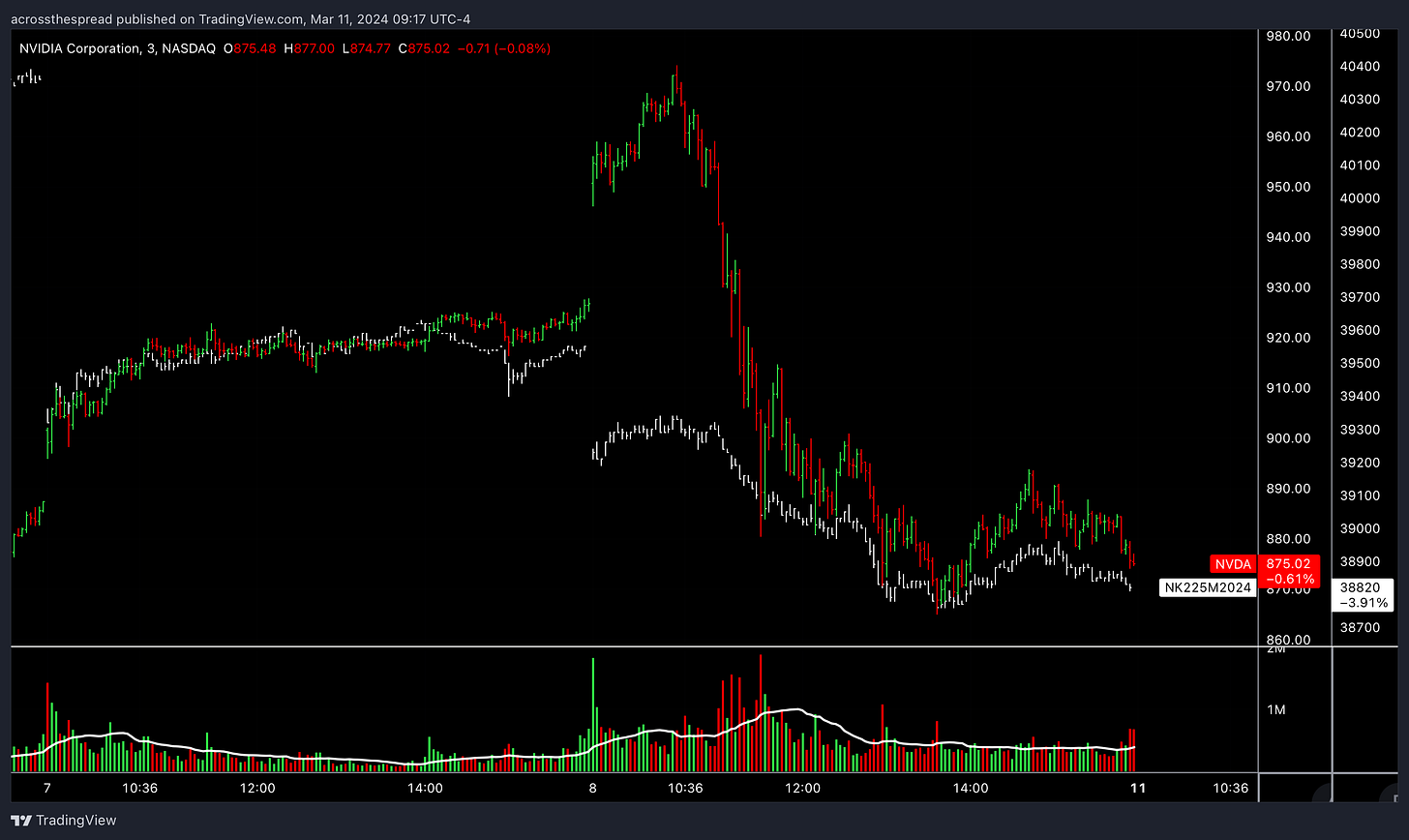Click the 930.00 price axis label
The height and width of the screenshot is (840, 1409).
(1289, 287)
